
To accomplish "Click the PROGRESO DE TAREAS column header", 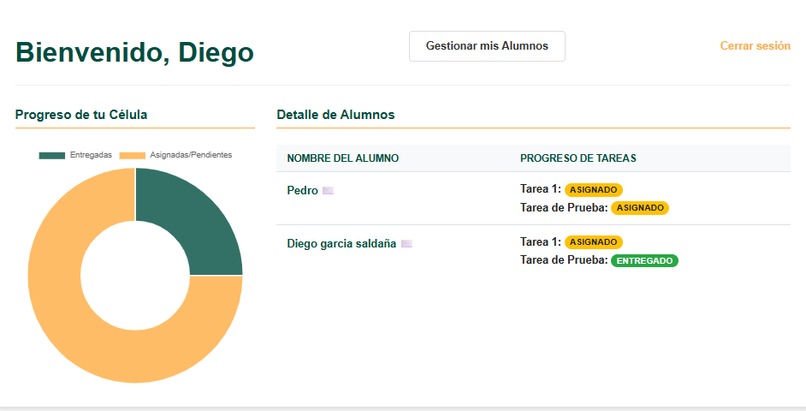I will coord(578,158).
